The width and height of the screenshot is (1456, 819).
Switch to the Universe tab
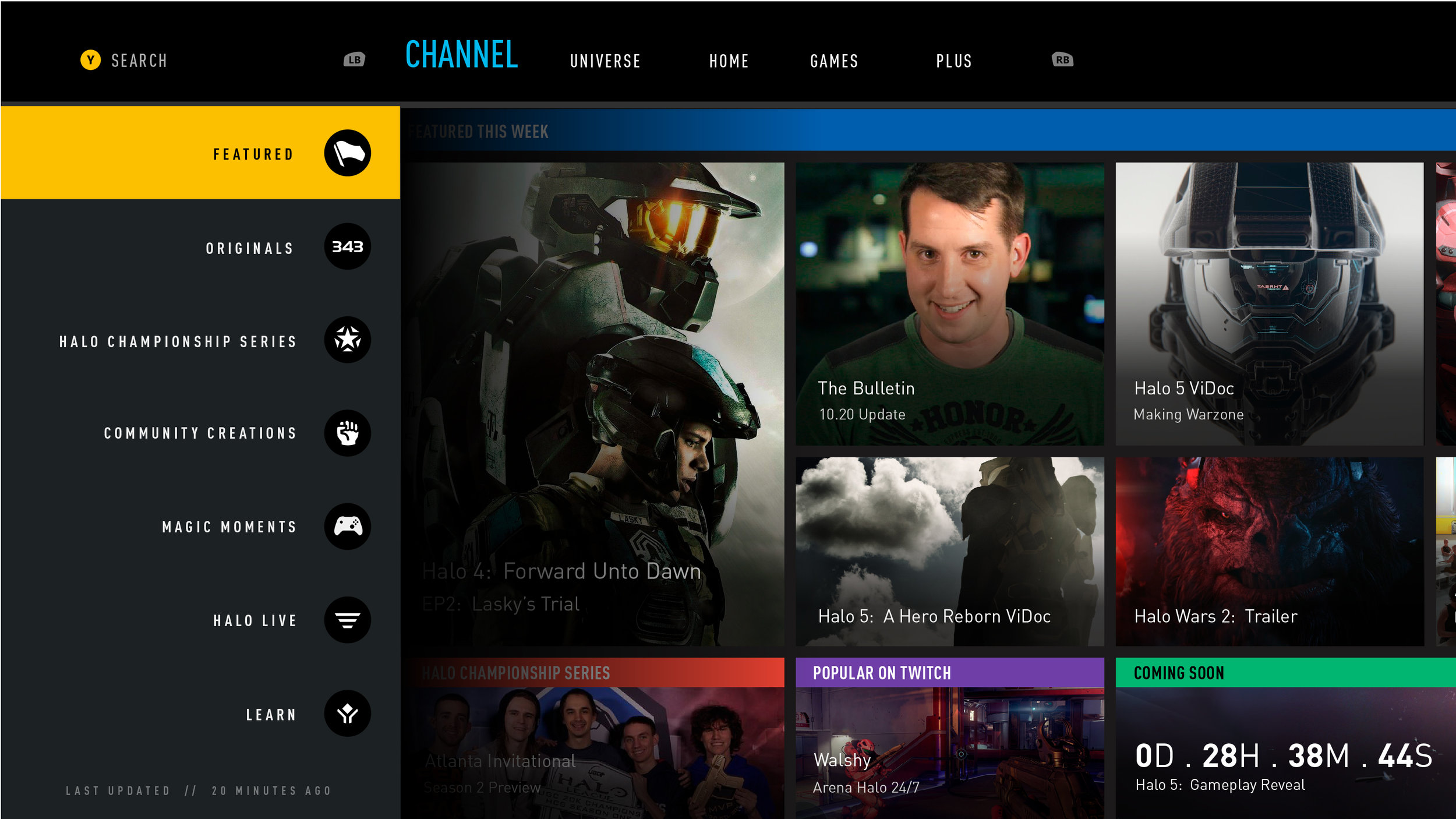point(605,61)
